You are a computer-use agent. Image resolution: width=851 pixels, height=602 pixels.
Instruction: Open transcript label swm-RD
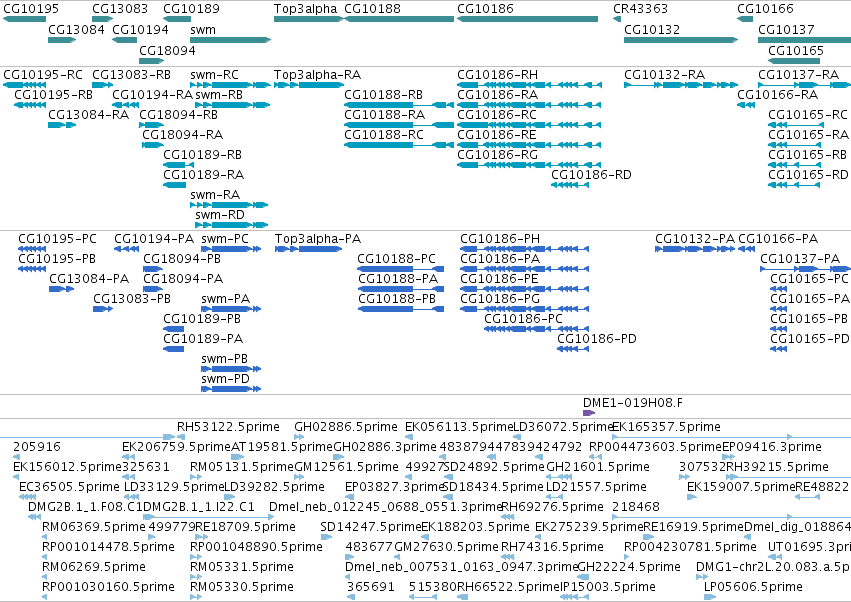[220, 214]
